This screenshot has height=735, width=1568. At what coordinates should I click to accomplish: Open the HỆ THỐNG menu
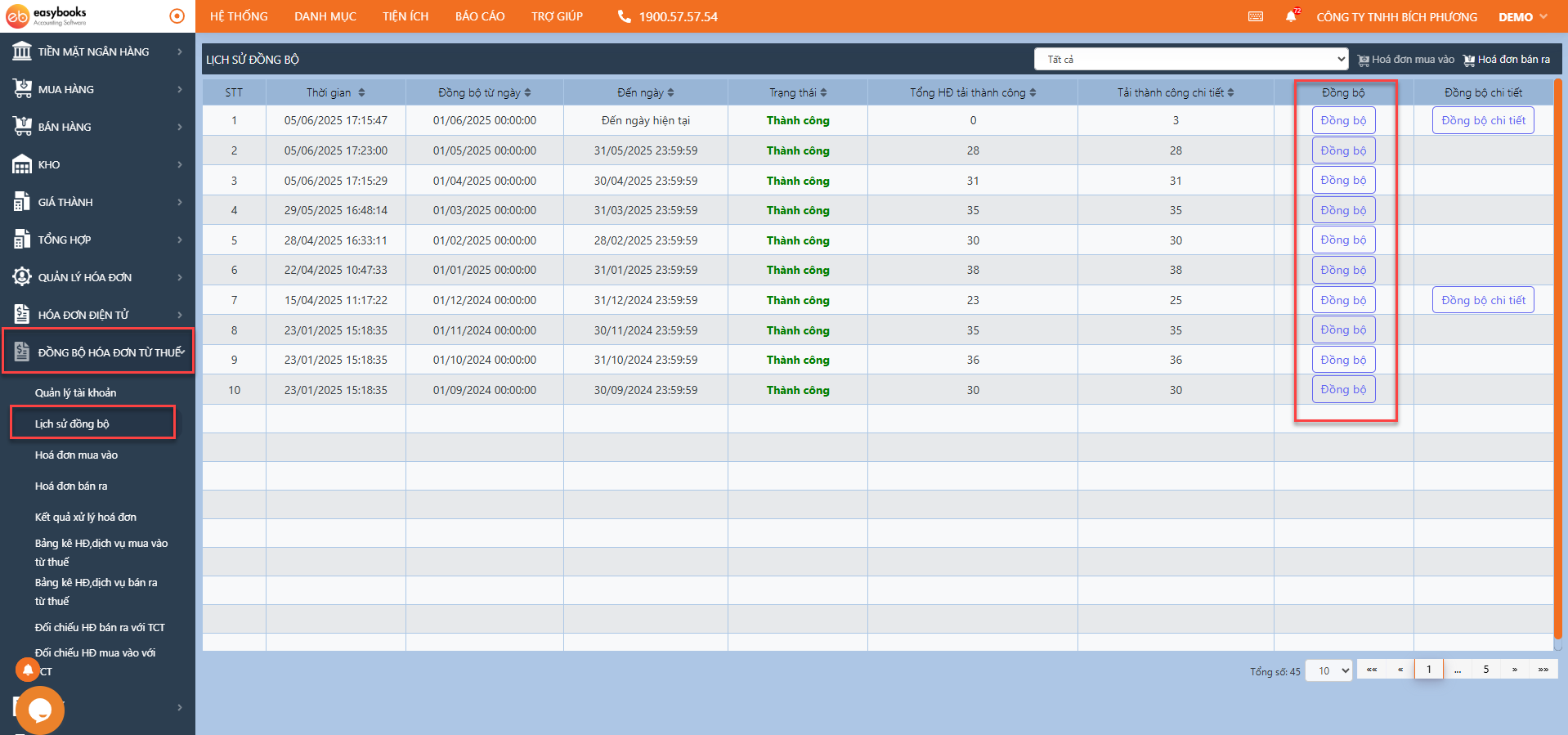pyautogui.click(x=239, y=16)
